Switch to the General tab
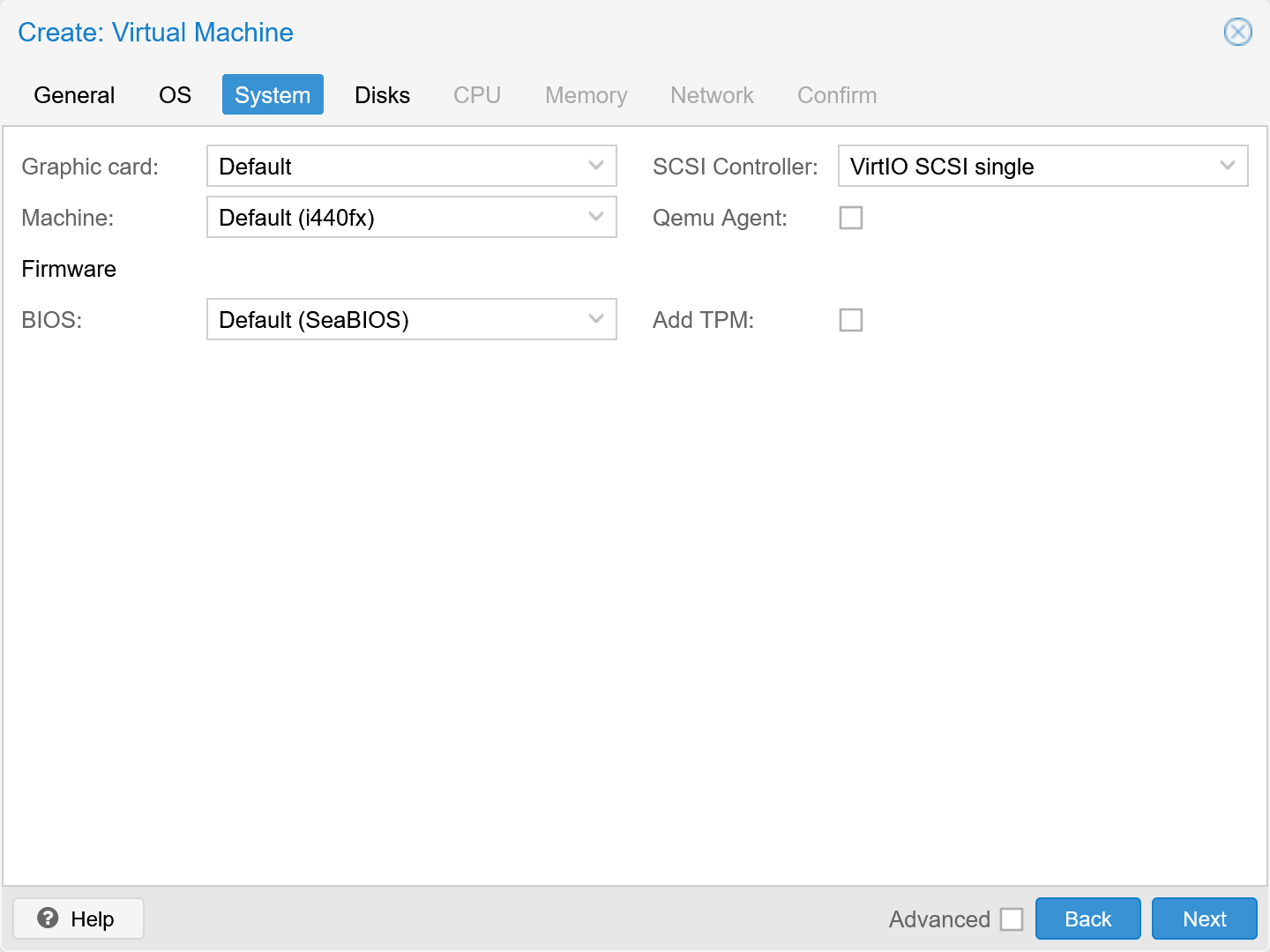Viewport: 1270px width, 952px height. click(x=74, y=94)
